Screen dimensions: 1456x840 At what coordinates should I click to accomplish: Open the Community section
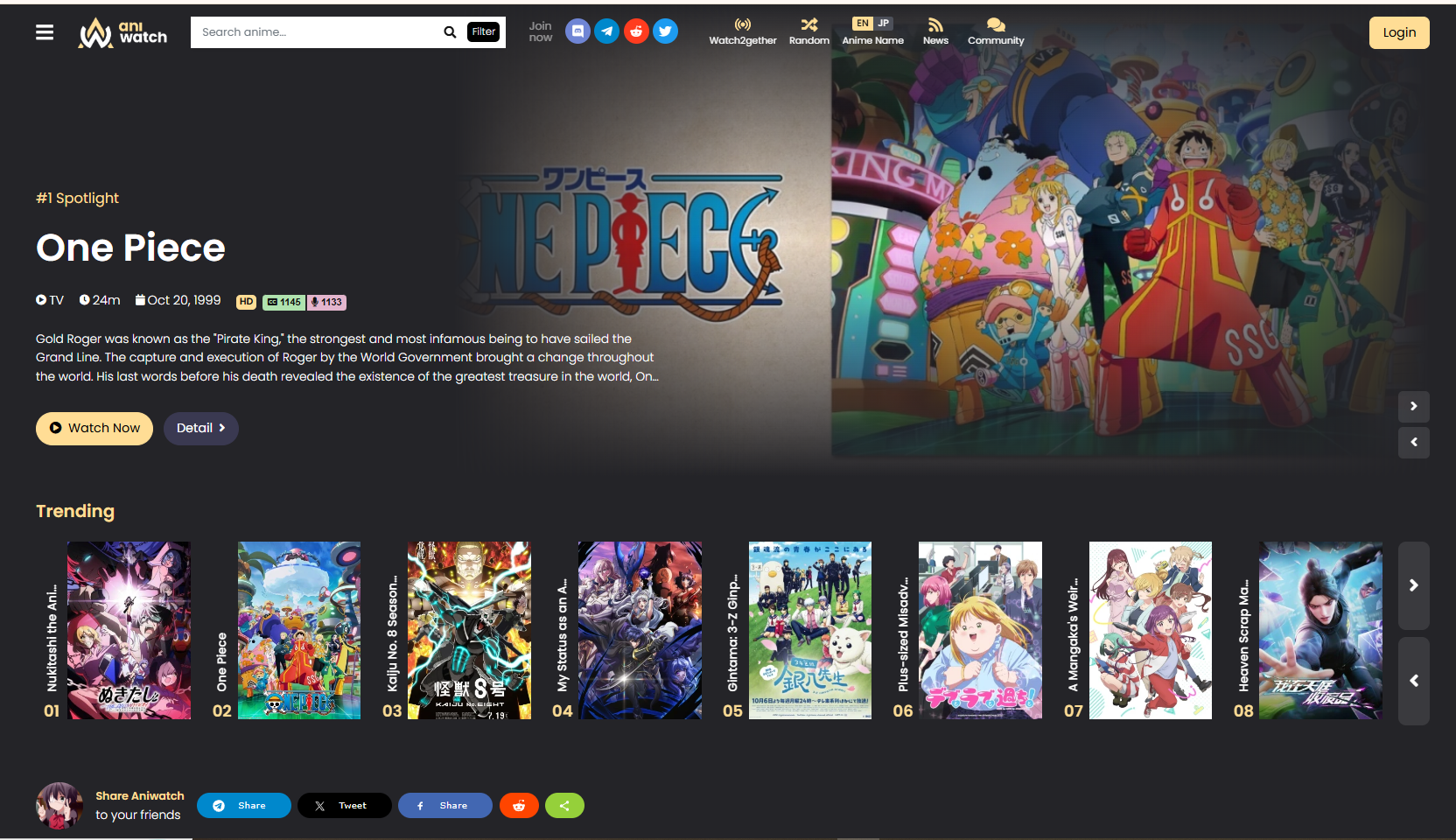point(996,31)
